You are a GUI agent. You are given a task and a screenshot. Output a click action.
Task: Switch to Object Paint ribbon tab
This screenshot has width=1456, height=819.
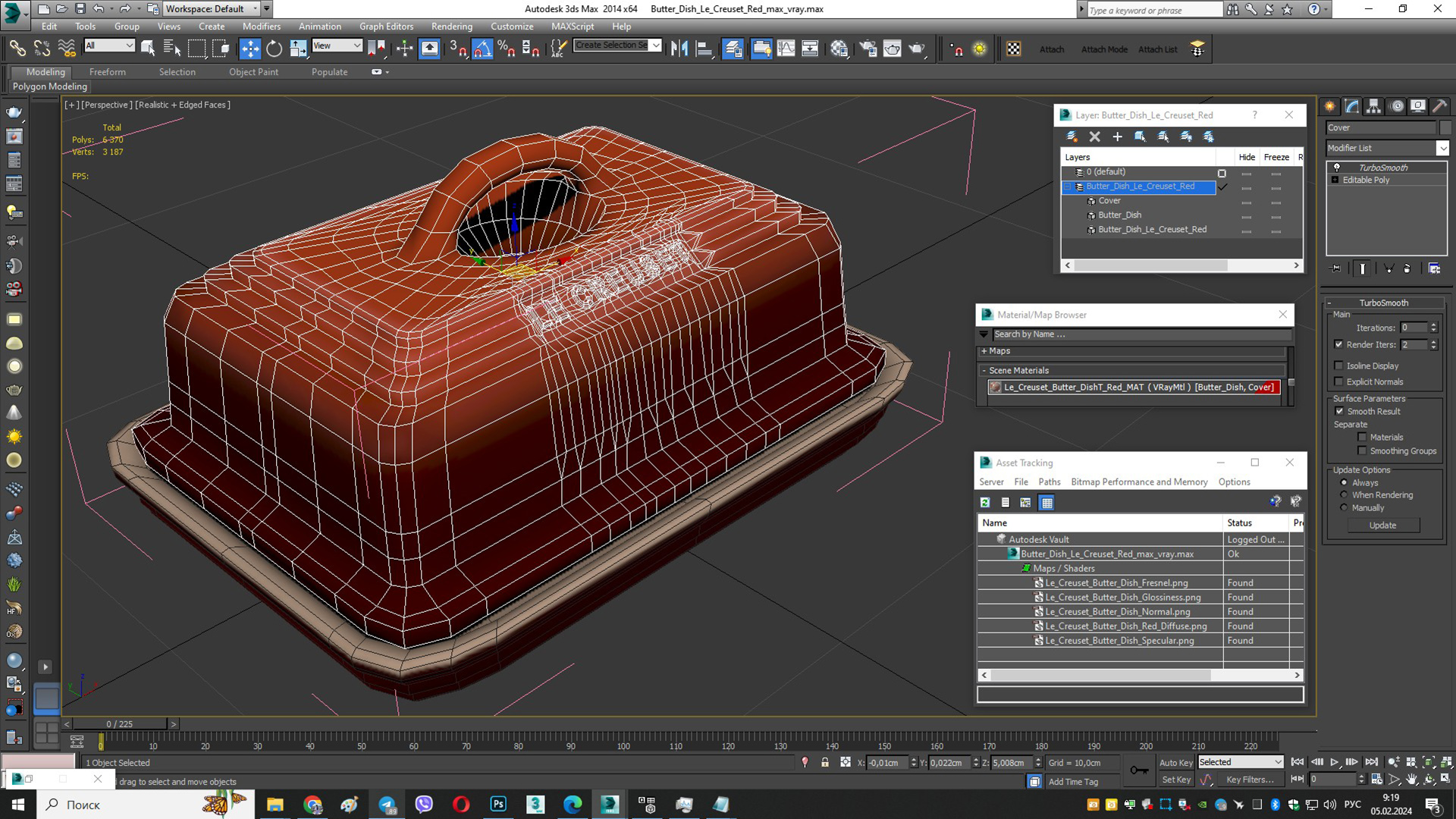[253, 72]
